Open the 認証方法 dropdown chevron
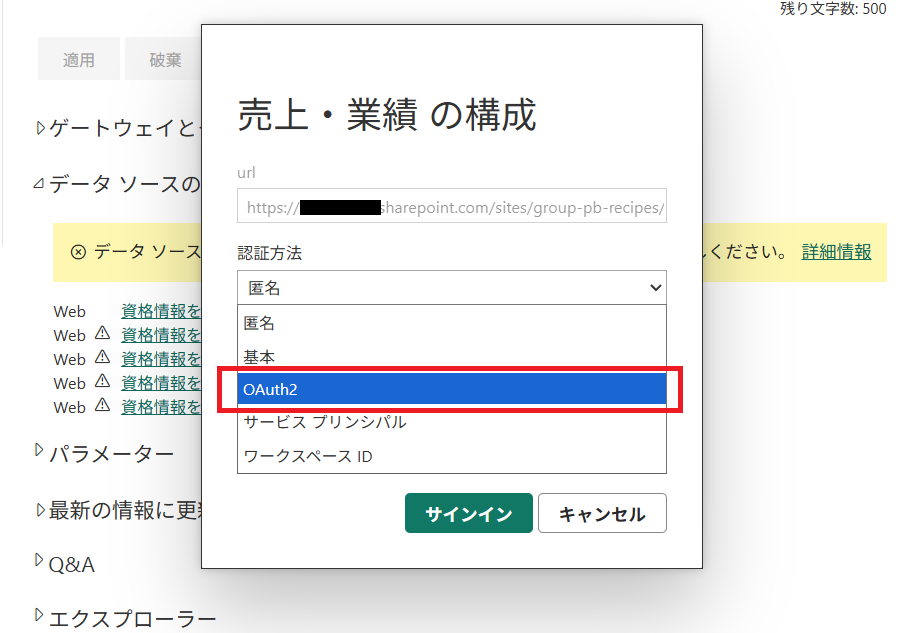Image resolution: width=903 pixels, height=633 pixels. point(657,287)
